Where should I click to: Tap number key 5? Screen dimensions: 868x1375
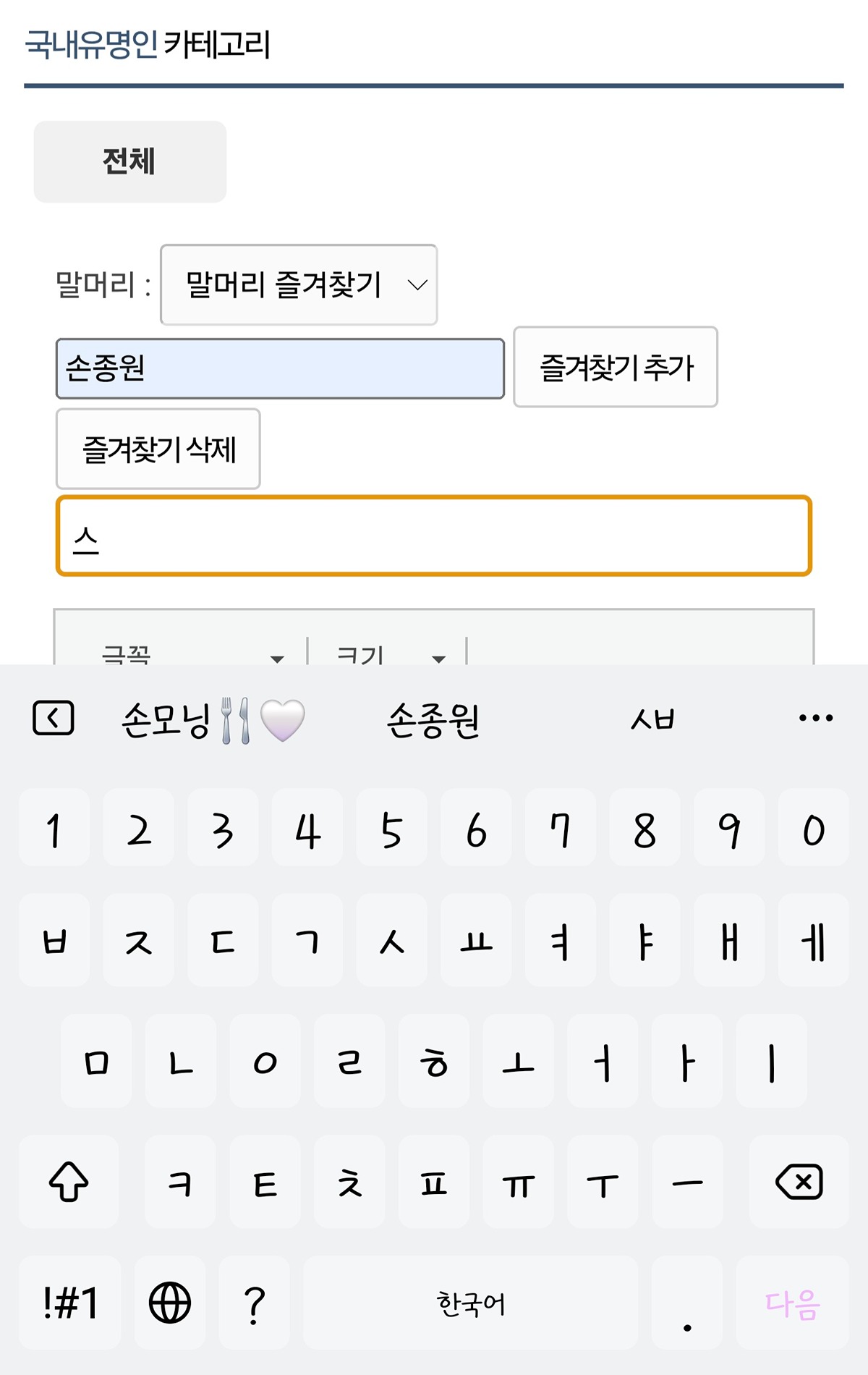(392, 827)
